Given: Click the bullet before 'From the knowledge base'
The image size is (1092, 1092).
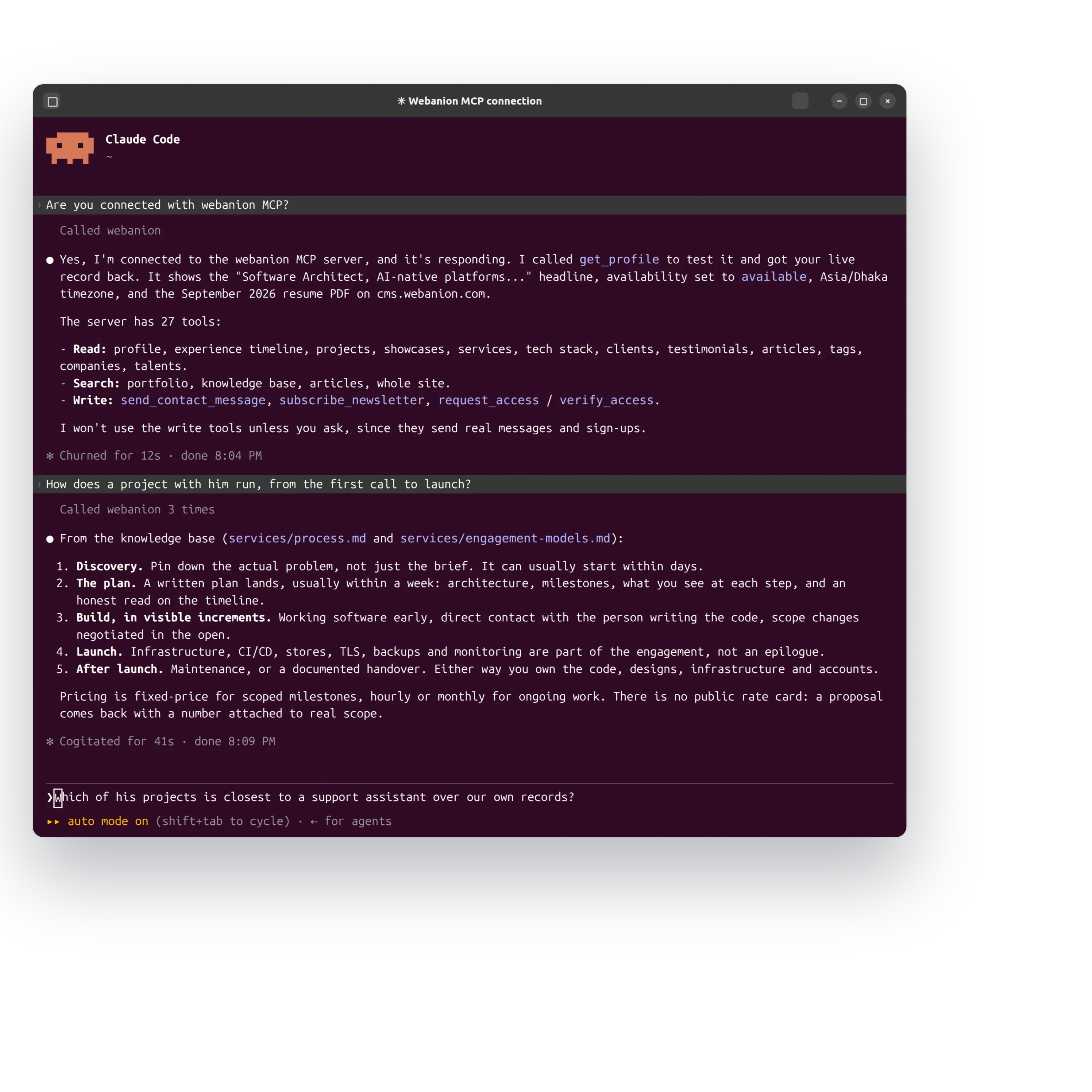Looking at the screenshot, I should (50, 539).
